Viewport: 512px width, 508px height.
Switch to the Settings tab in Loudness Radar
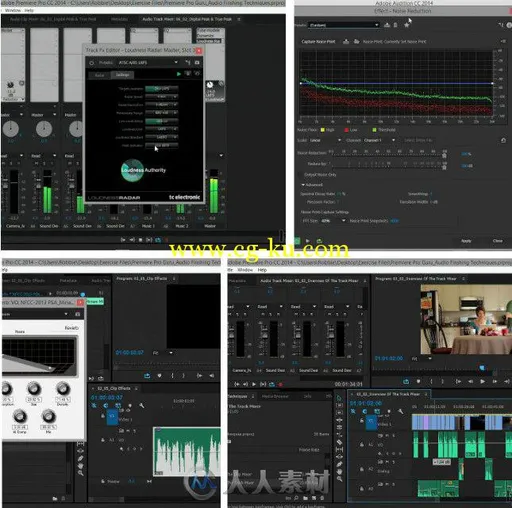tap(122, 75)
